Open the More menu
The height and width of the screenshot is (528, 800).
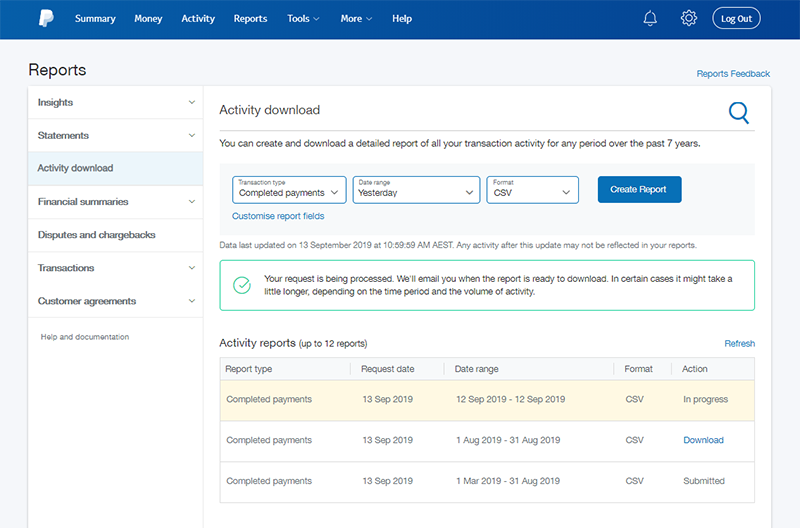click(356, 18)
